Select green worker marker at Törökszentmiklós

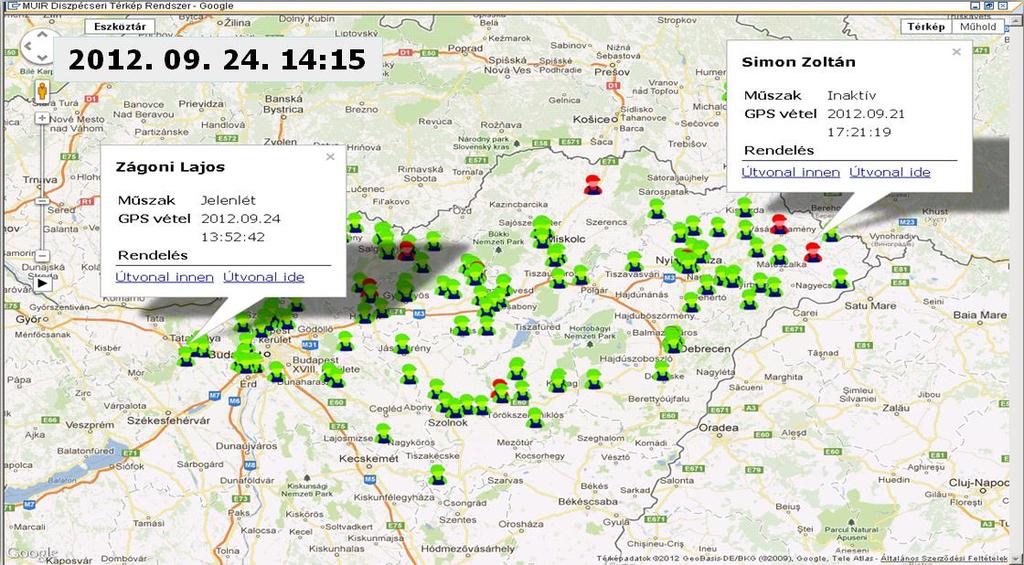coord(535,417)
